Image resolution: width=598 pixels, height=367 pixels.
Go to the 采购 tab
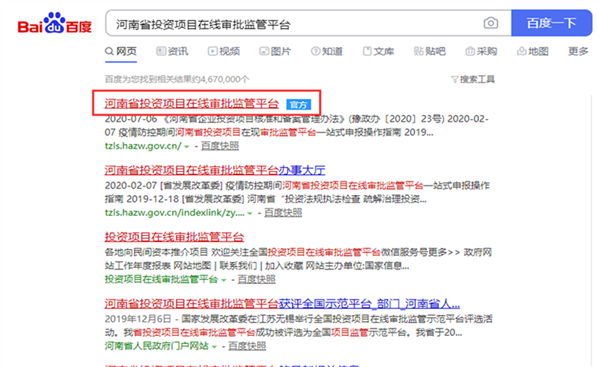481,51
